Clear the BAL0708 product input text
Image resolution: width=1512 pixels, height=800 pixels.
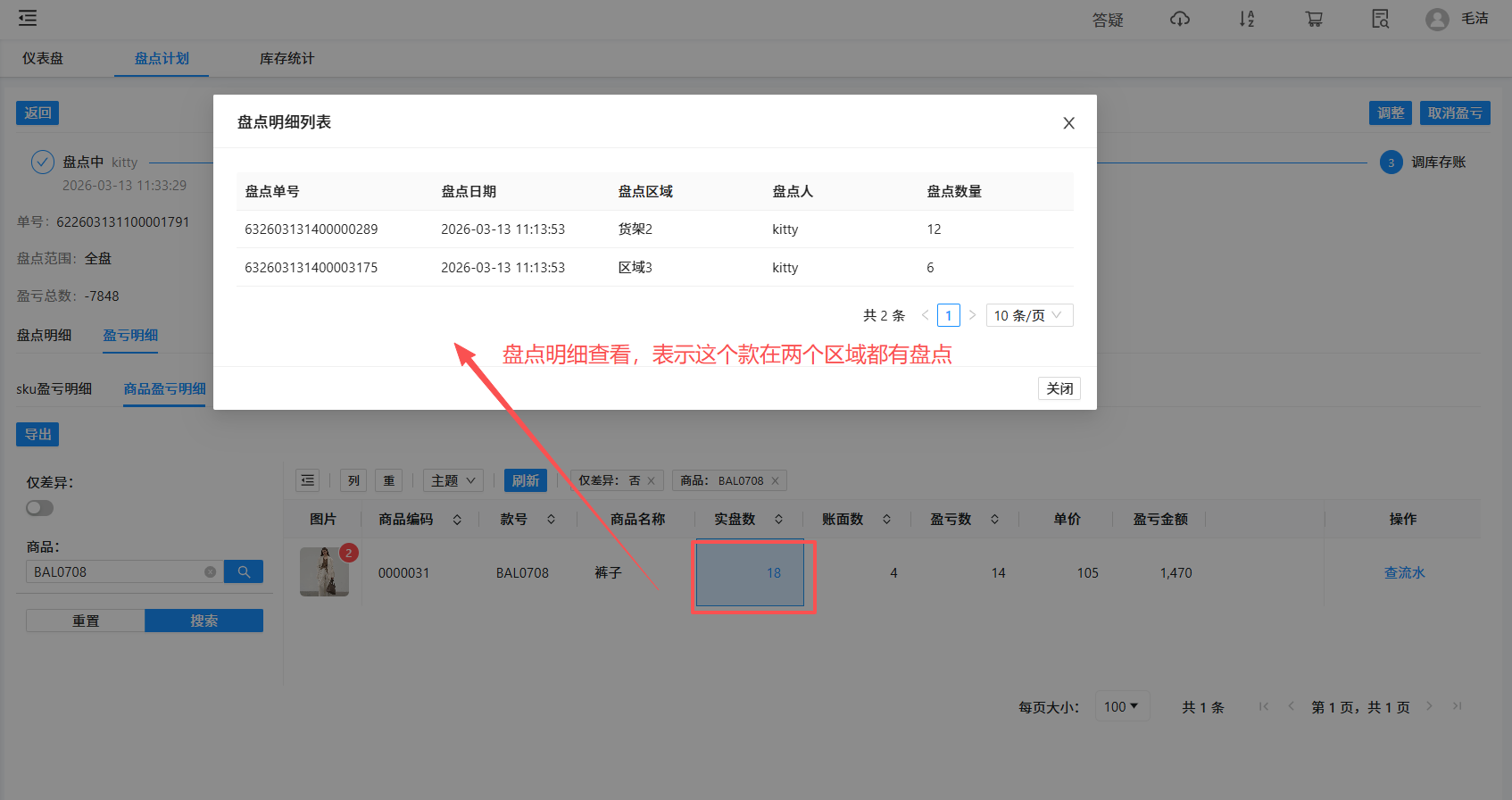click(x=211, y=572)
